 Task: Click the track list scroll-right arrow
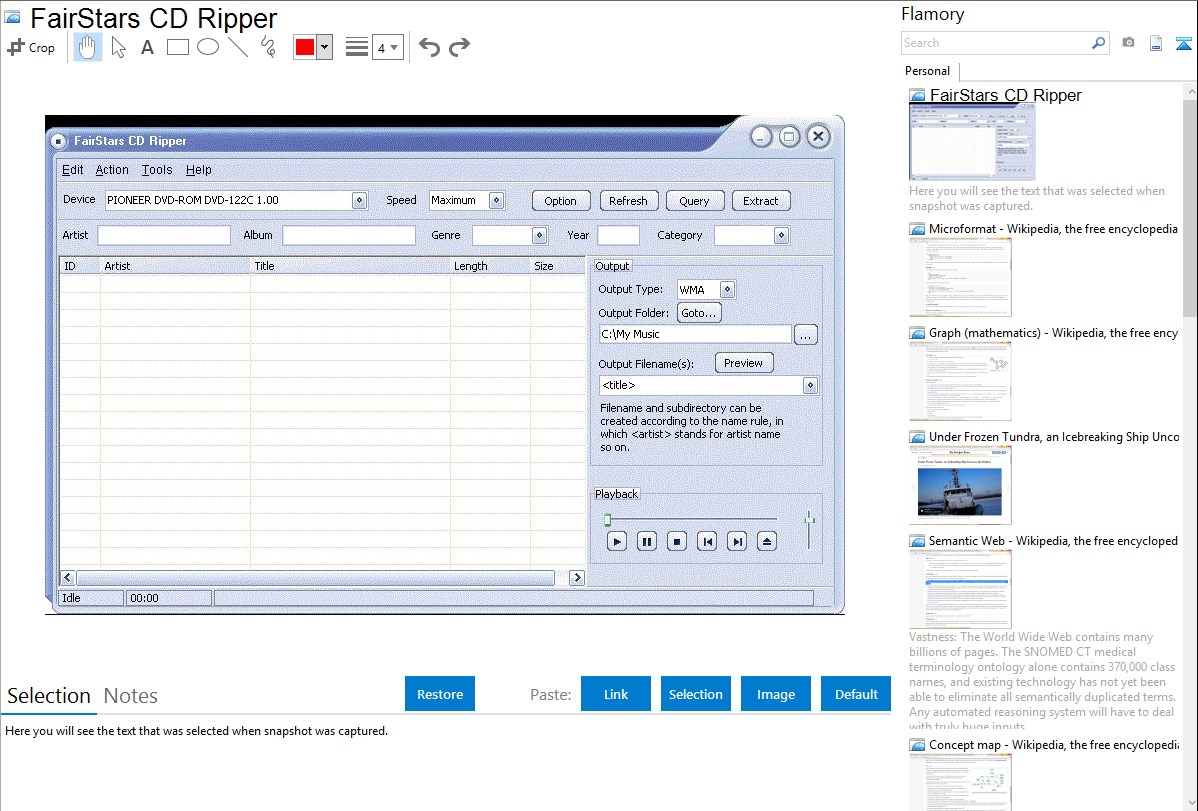click(x=577, y=578)
